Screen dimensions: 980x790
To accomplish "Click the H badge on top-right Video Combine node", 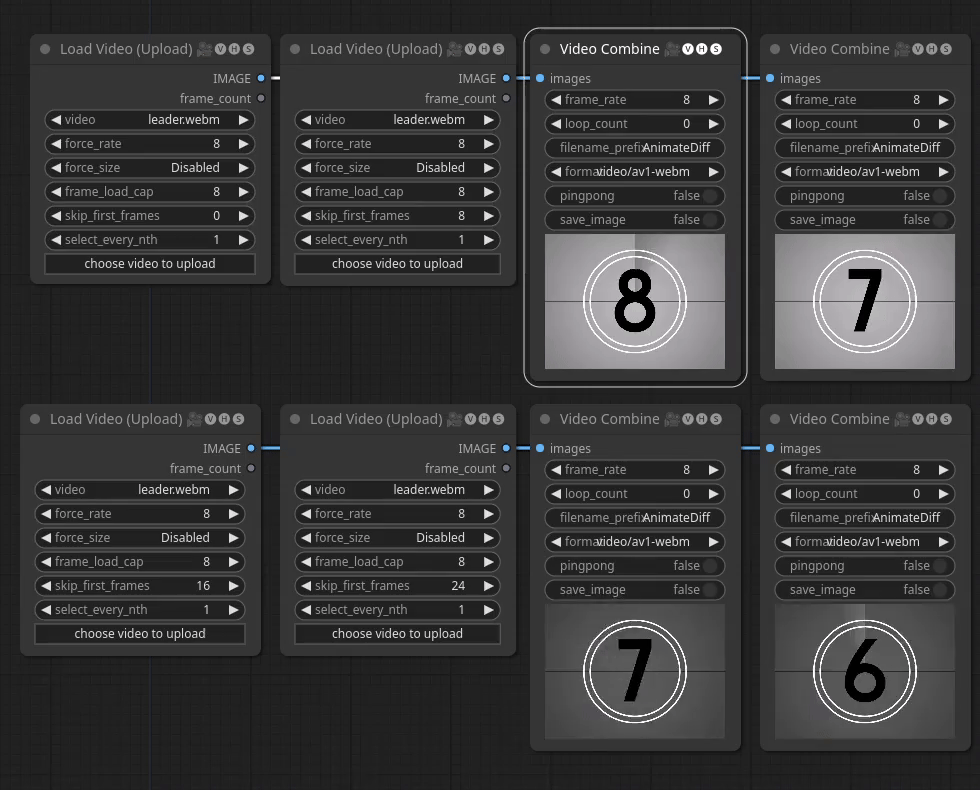I will [x=932, y=48].
